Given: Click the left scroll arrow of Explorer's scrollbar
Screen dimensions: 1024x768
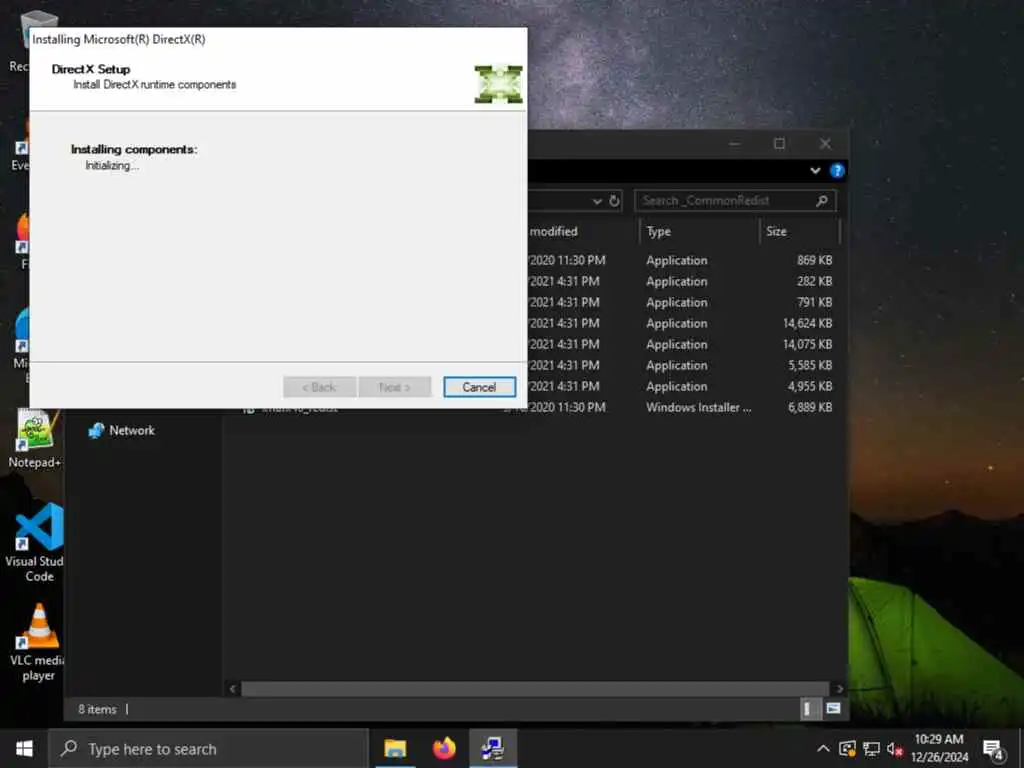Looking at the screenshot, I should coord(232,688).
